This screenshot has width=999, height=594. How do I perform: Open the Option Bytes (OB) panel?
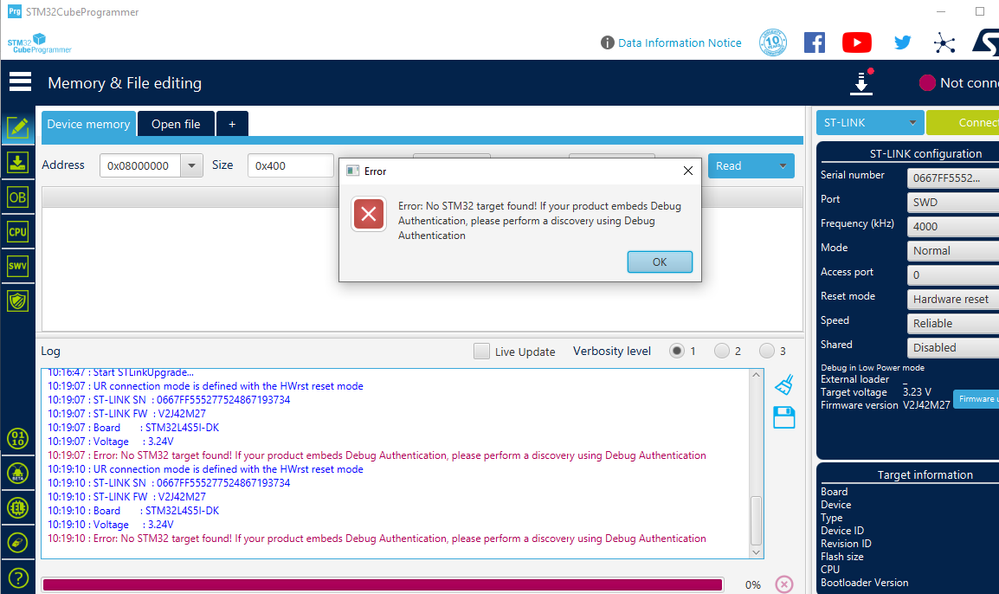(x=18, y=198)
